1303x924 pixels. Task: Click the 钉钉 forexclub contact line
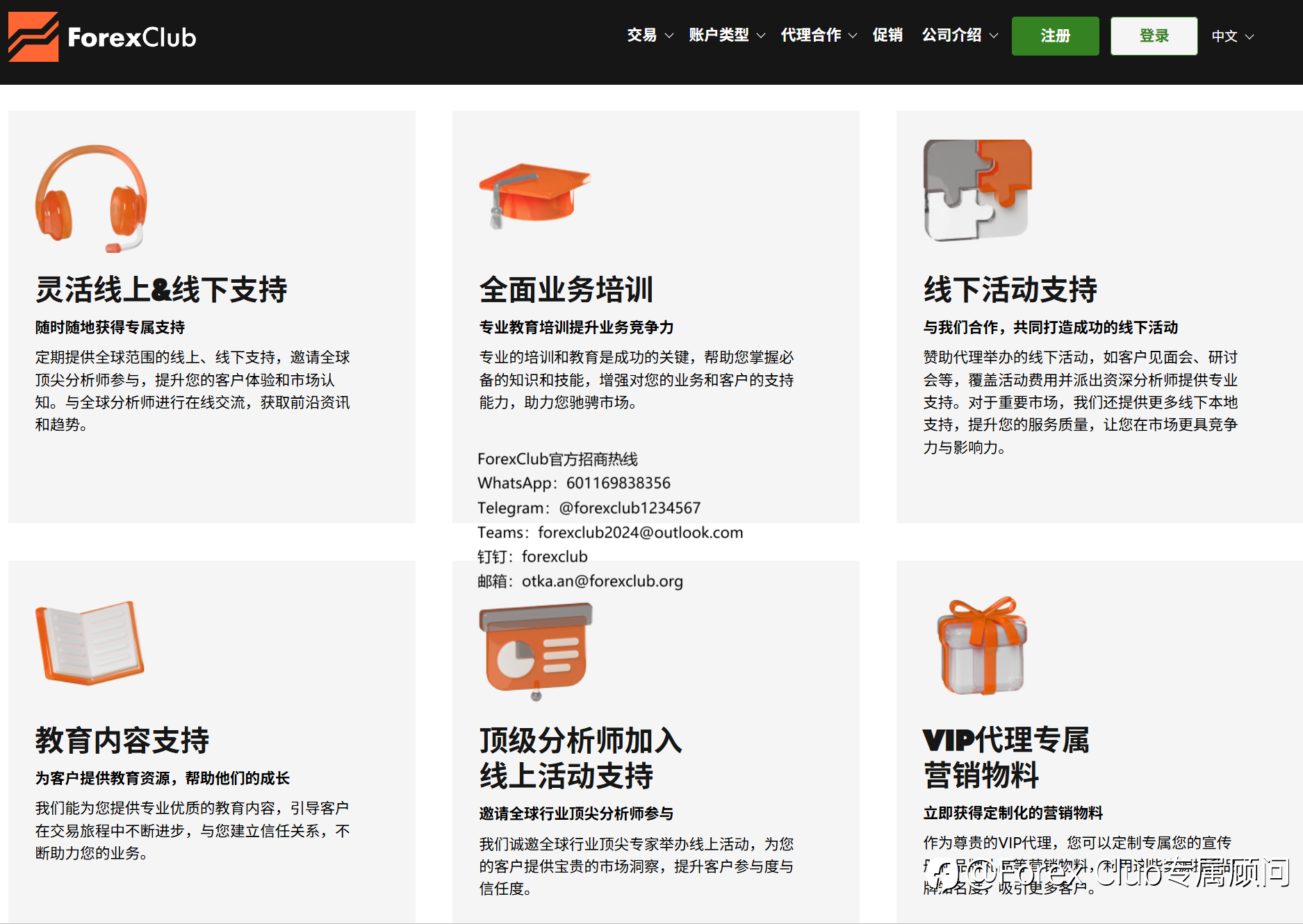pyautogui.click(x=532, y=556)
